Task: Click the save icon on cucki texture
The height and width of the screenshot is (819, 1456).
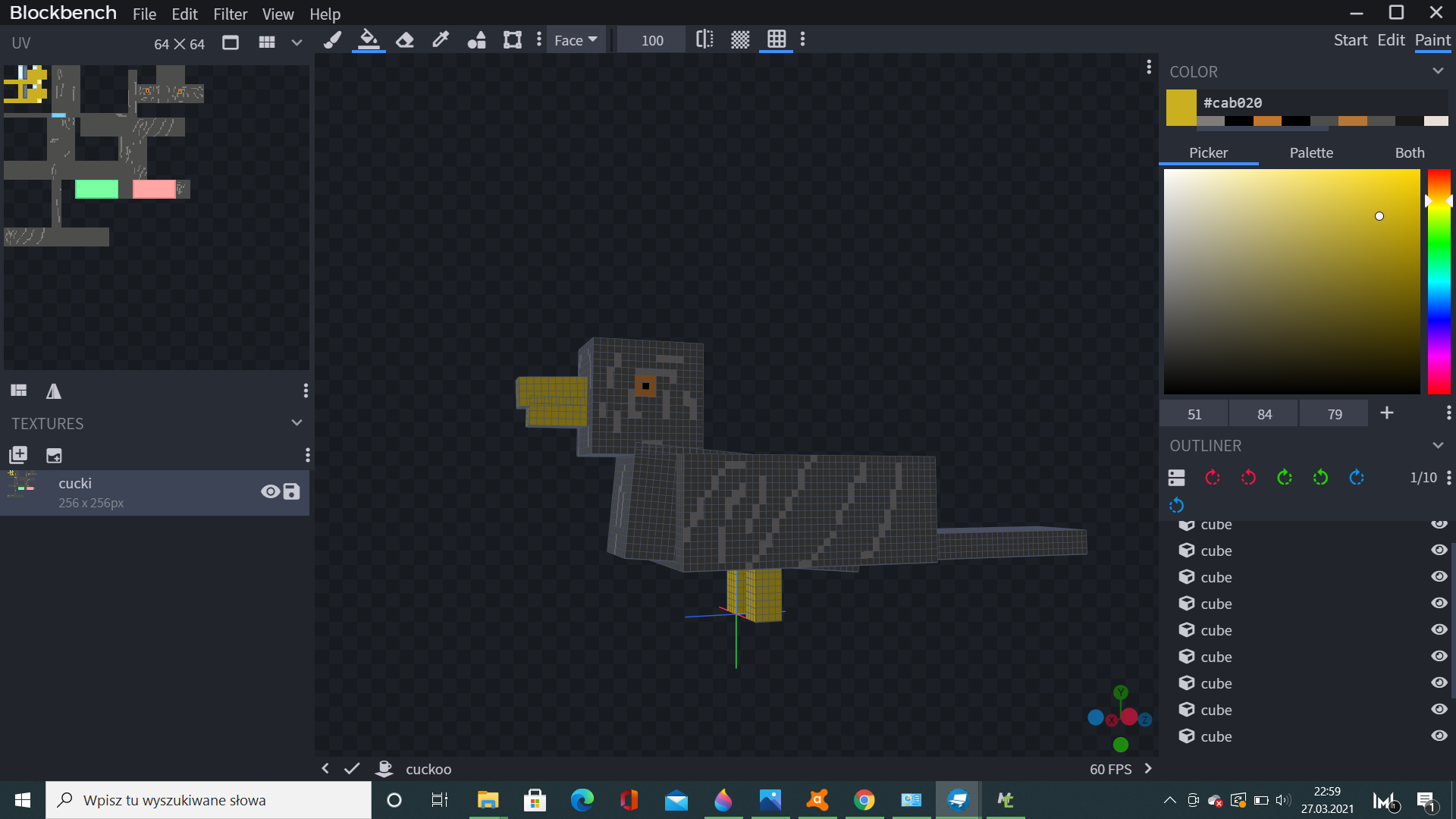Action: coord(291,491)
